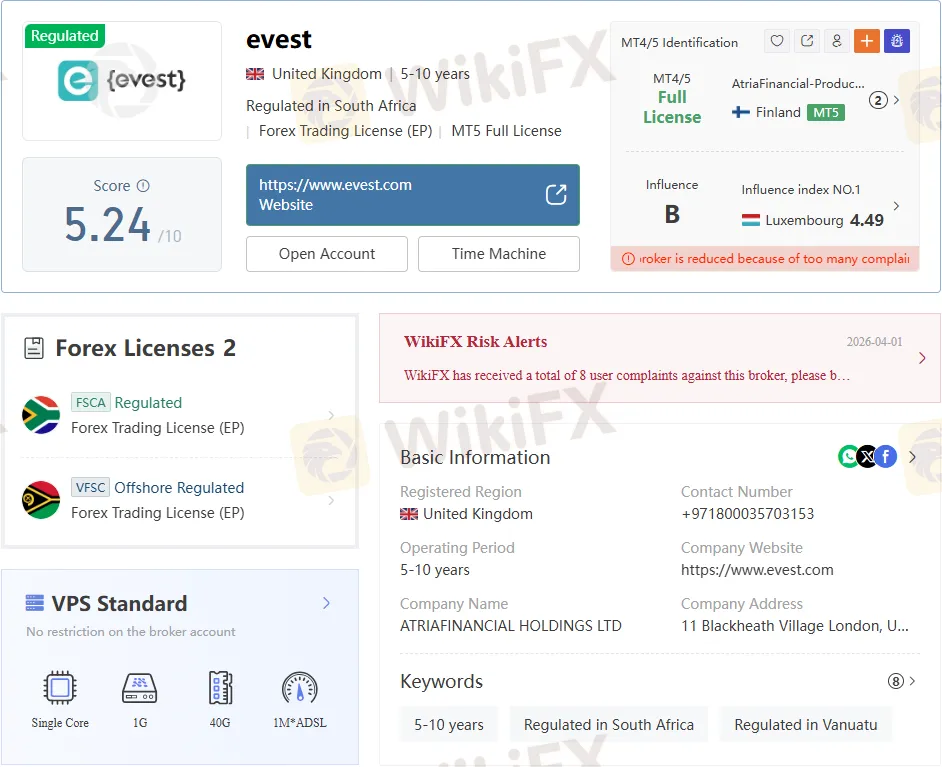Click the Luxembourg 4.49 influence value
Image resolution: width=942 pixels, height=767 pixels.
tap(866, 220)
